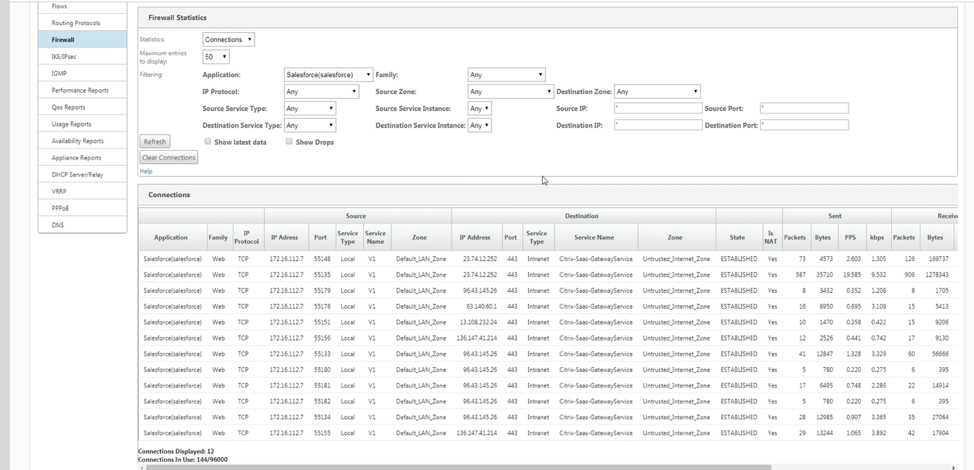This screenshot has height=470, width=974.
Task: Enable the Show Drops checkbox
Action: pos(289,142)
